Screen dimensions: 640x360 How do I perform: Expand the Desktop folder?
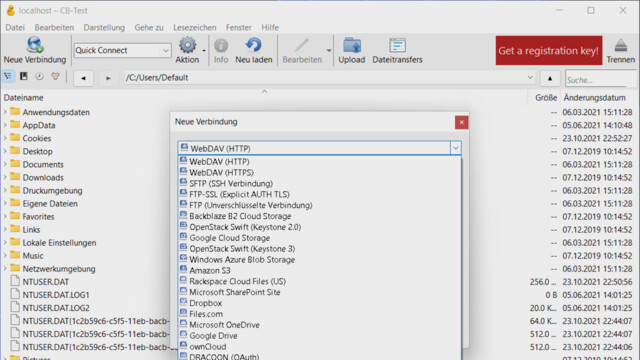[5, 151]
